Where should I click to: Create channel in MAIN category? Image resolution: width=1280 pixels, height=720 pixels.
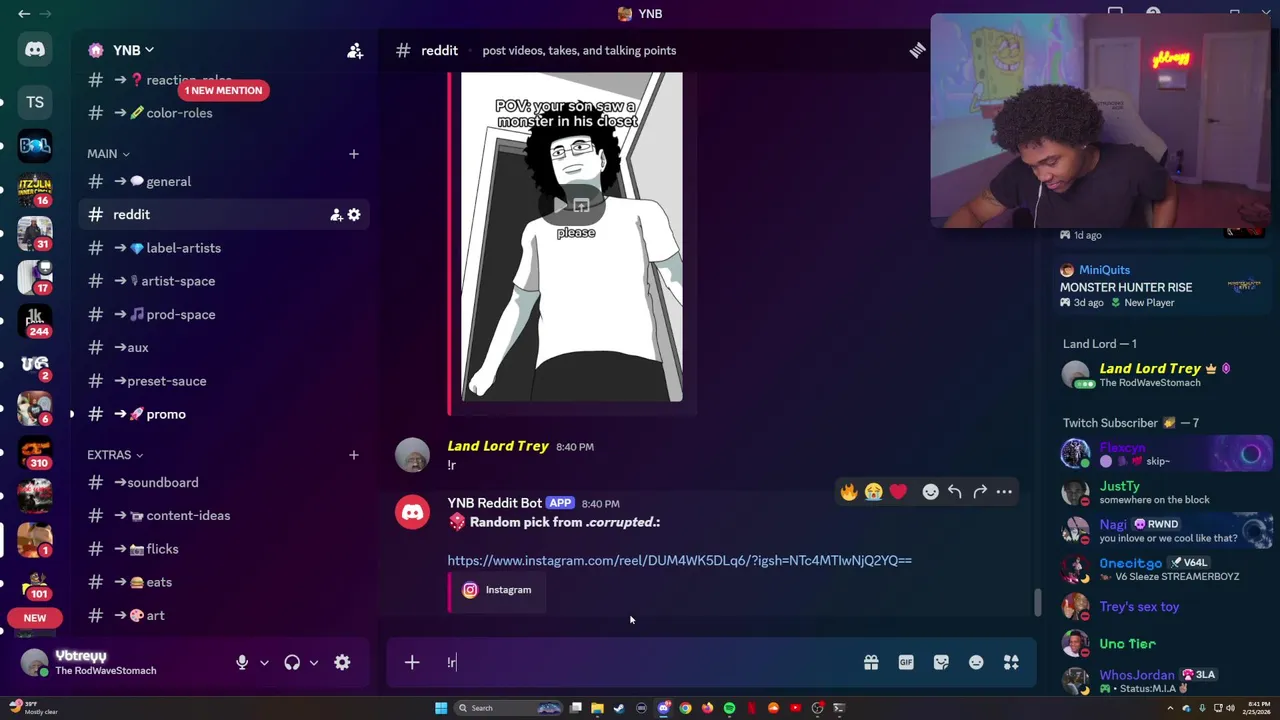point(353,154)
